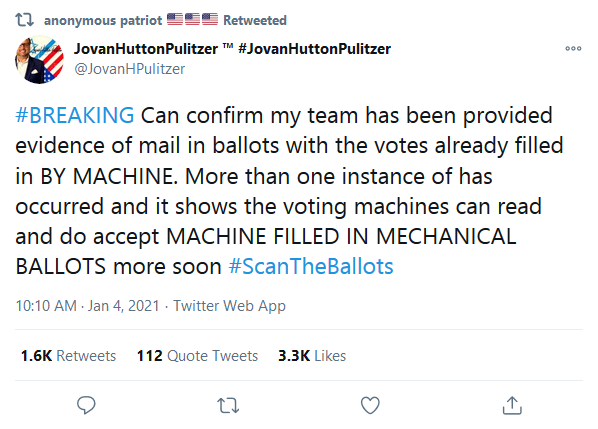Screen dimensions: 598x429
Task: View the 112 Quote Tweets list
Action: (x=198, y=356)
